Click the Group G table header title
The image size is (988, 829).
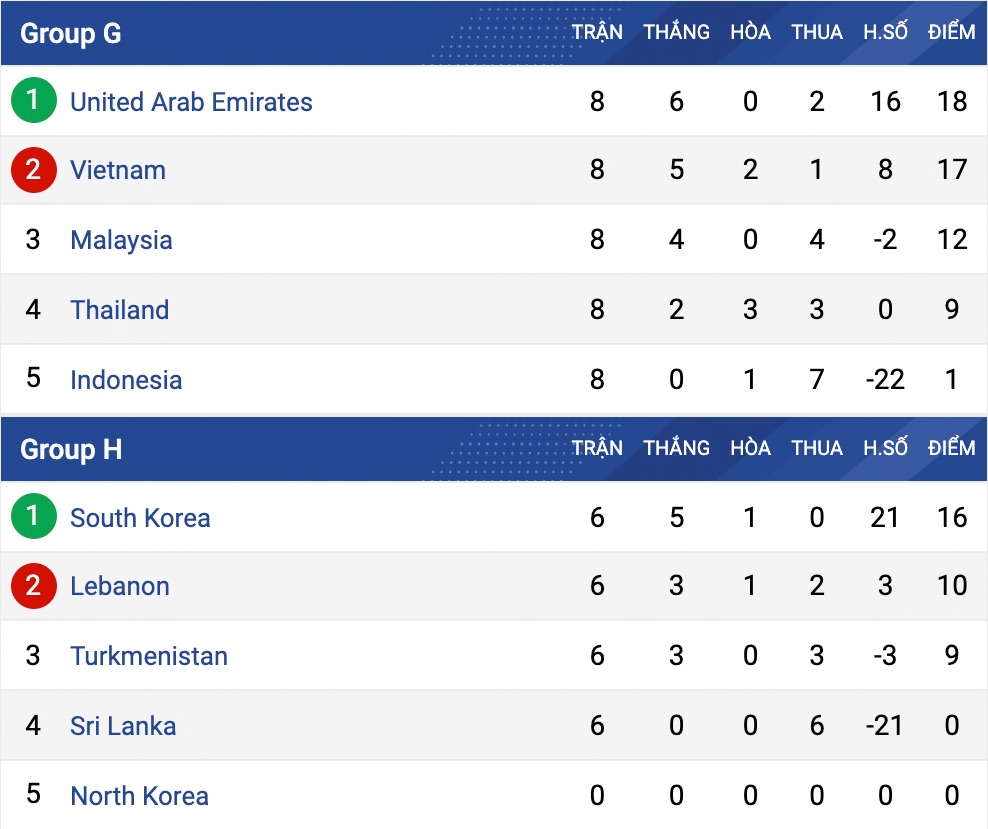coord(70,33)
